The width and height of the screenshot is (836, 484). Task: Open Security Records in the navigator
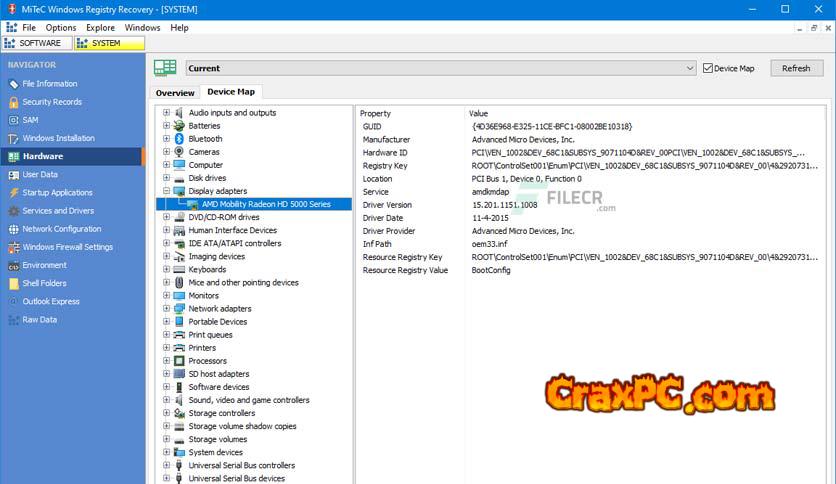tap(52, 102)
